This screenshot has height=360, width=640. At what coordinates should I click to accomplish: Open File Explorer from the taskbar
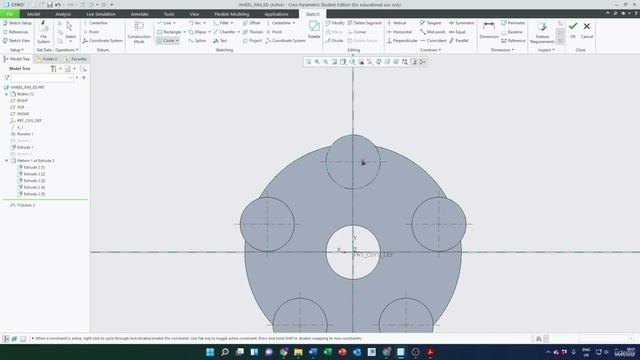point(298,352)
